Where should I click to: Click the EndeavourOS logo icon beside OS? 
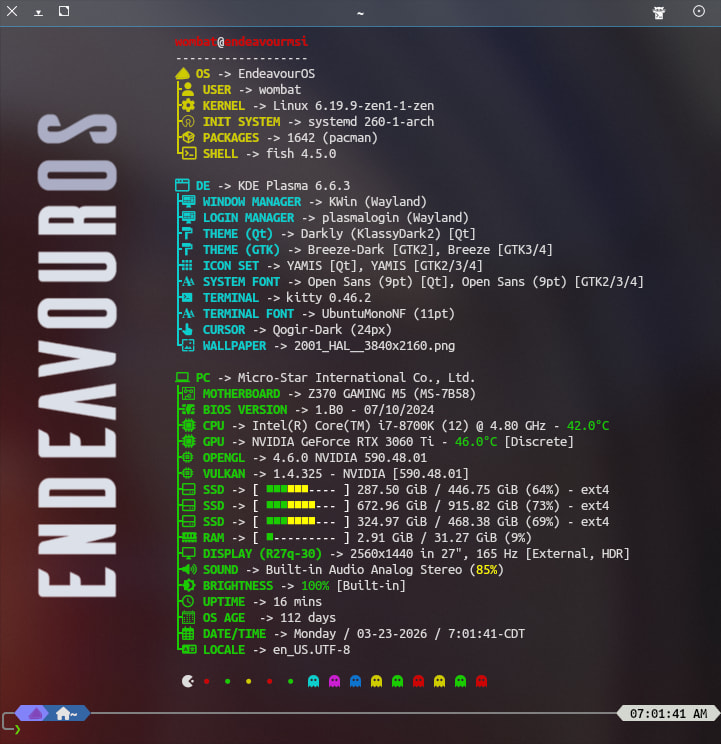tap(182, 74)
